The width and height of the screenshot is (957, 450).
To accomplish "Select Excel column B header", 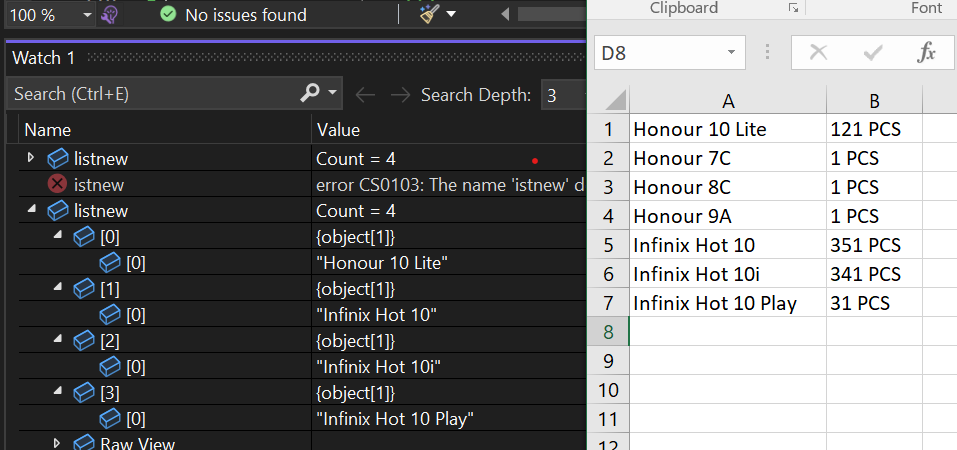I will [875, 101].
